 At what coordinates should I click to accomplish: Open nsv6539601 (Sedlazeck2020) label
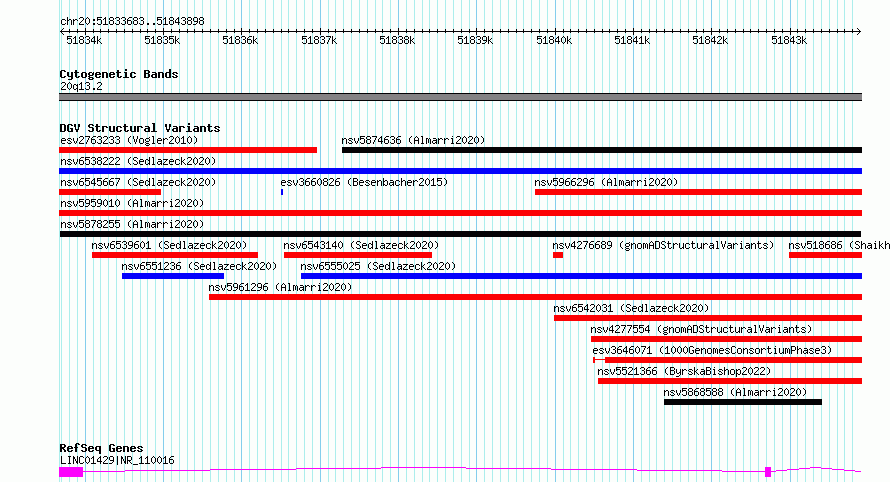(170, 245)
